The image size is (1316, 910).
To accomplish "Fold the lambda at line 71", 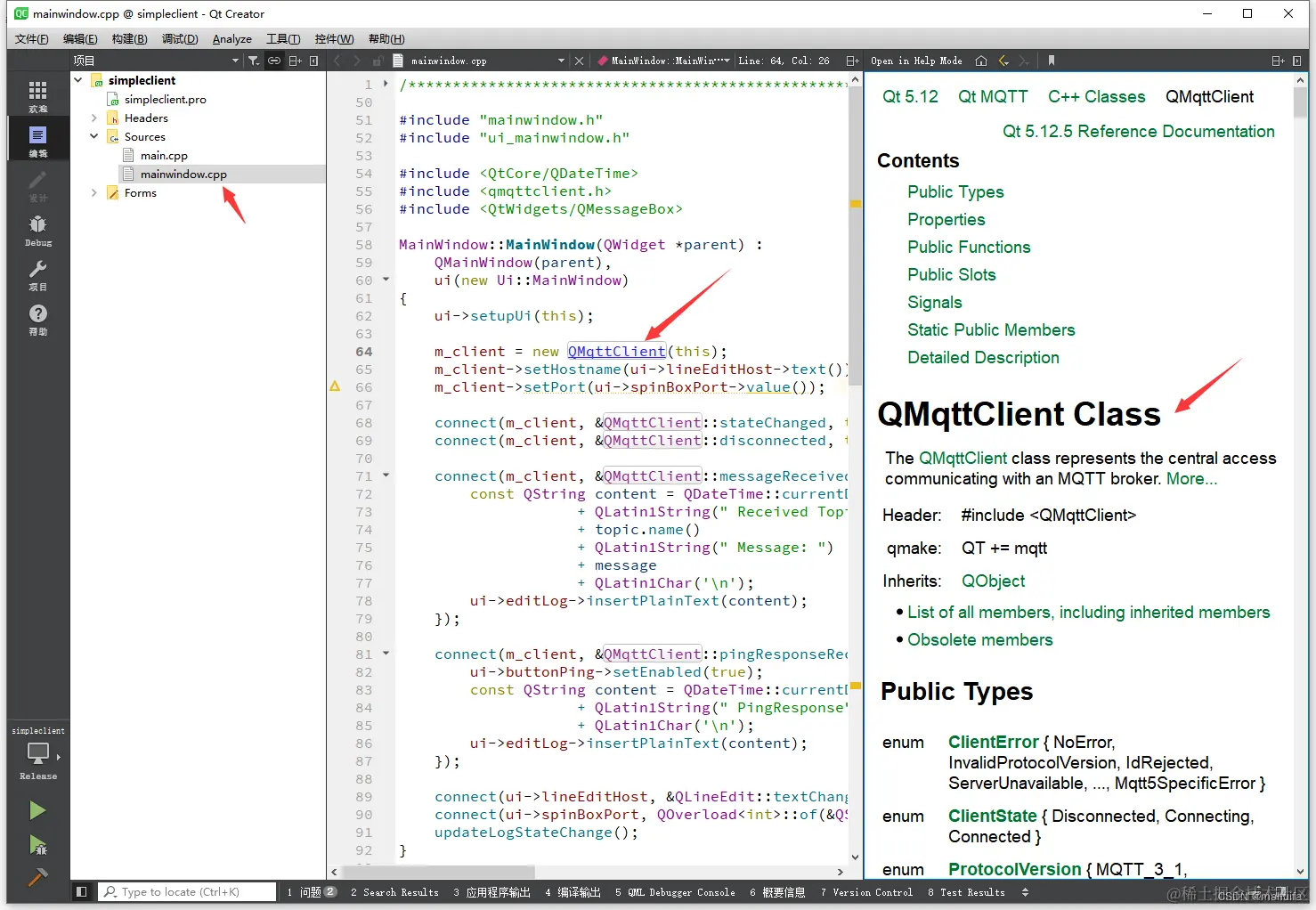I will tap(386, 475).
